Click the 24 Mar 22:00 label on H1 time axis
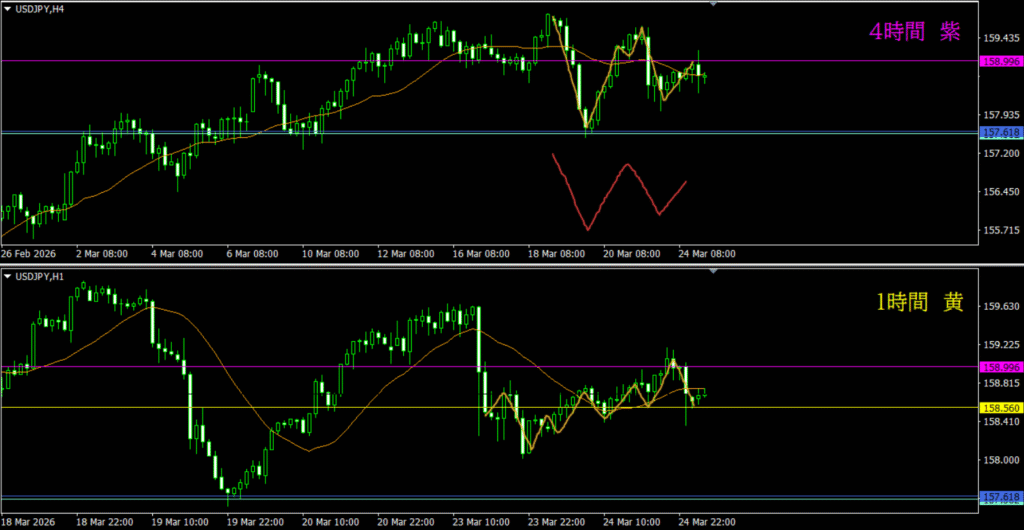This screenshot has width=1024, height=530. tap(706, 521)
